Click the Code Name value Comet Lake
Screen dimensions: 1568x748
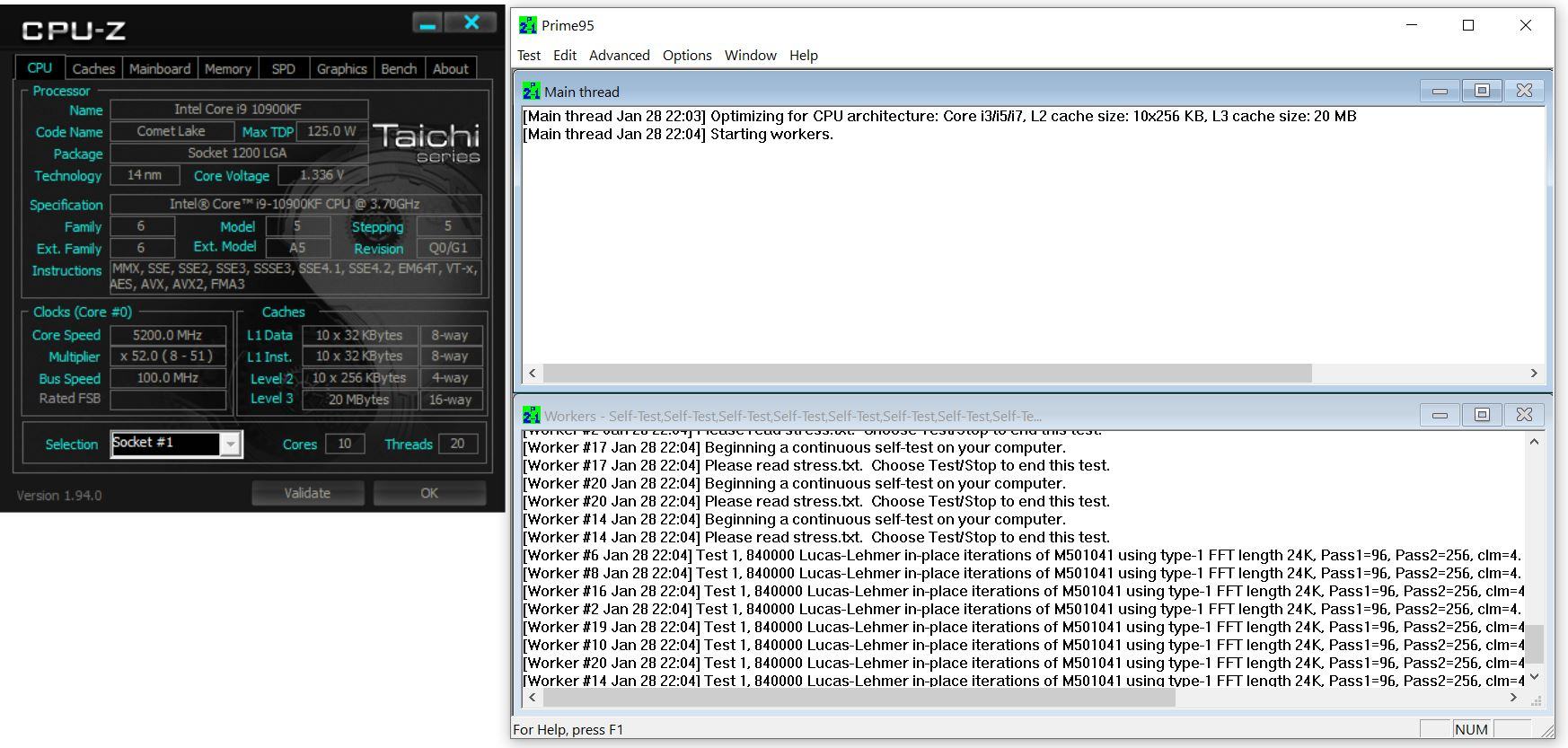(x=172, y=131)
